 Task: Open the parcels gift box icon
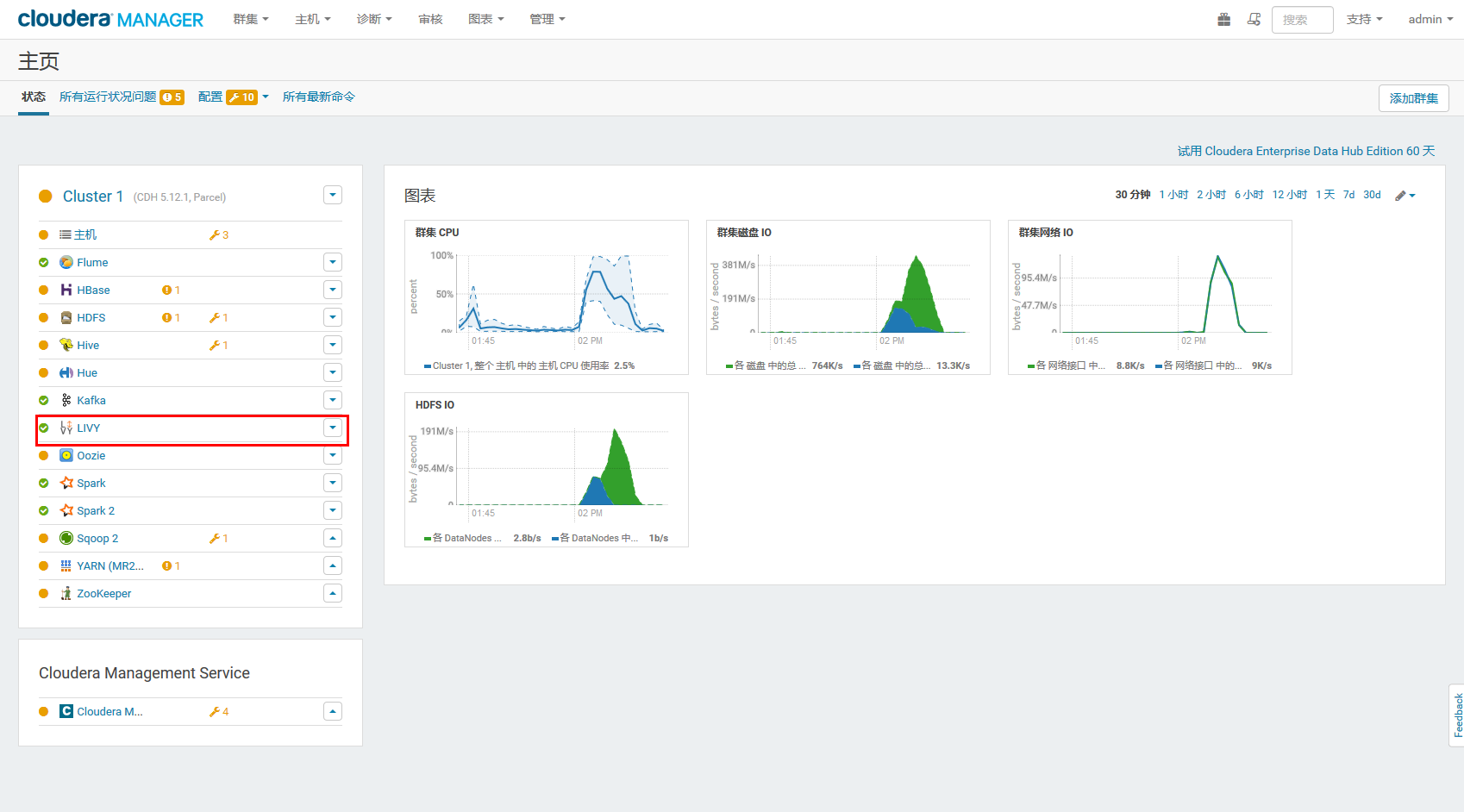coord(1223,19)
